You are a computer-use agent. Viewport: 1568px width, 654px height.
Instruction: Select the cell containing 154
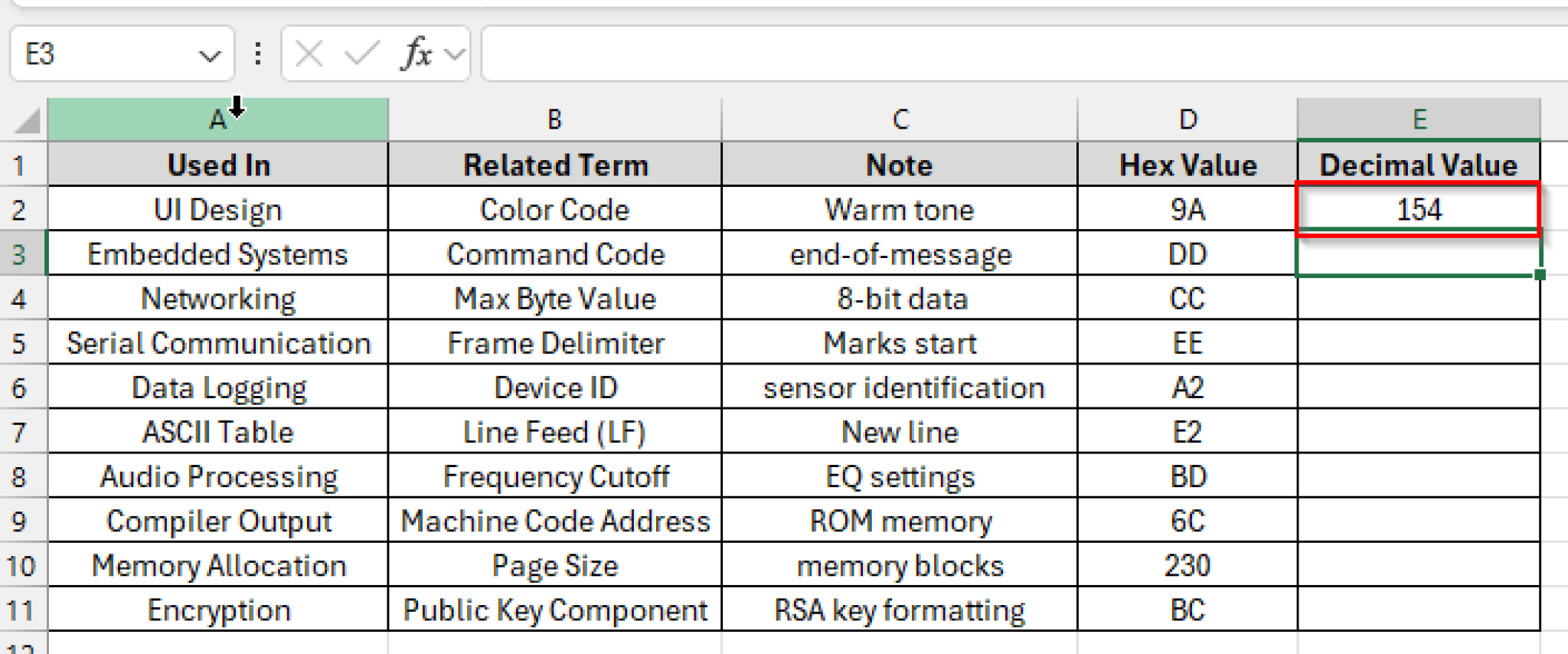pos(1418,209)
